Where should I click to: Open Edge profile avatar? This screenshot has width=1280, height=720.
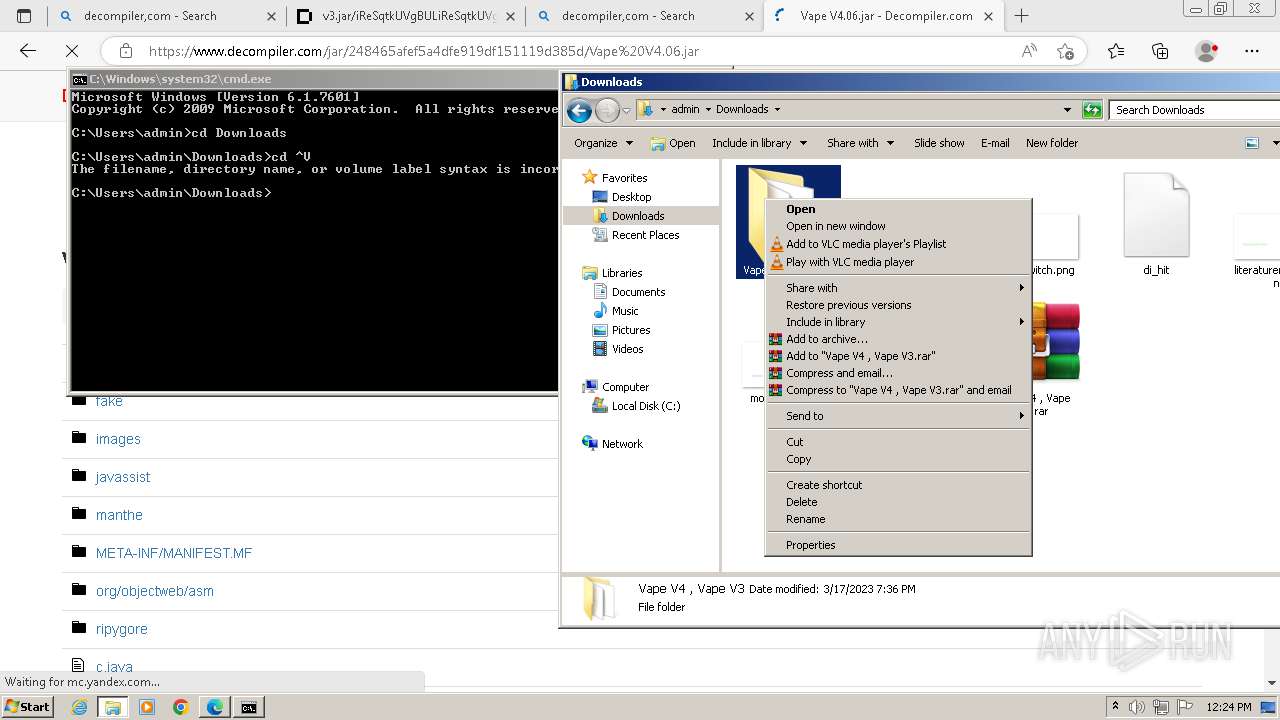click(x=1207, y=51)
